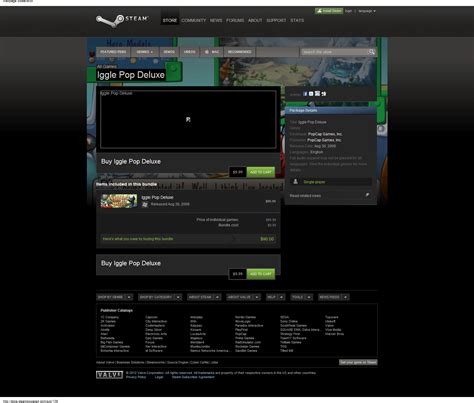Open the SEGA publisher catalog

click(x=284, y=317)
